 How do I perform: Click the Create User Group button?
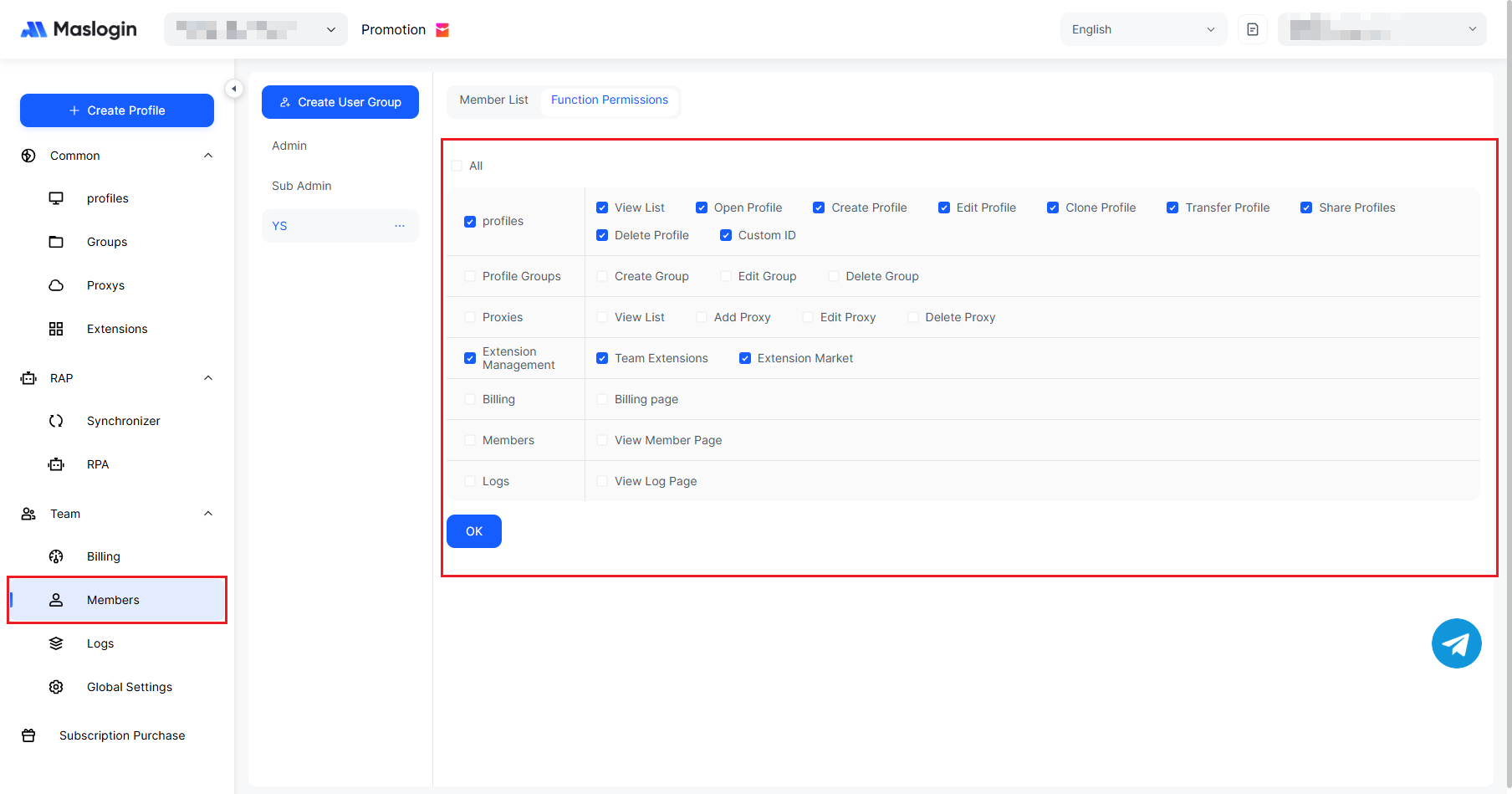point(340,102)
